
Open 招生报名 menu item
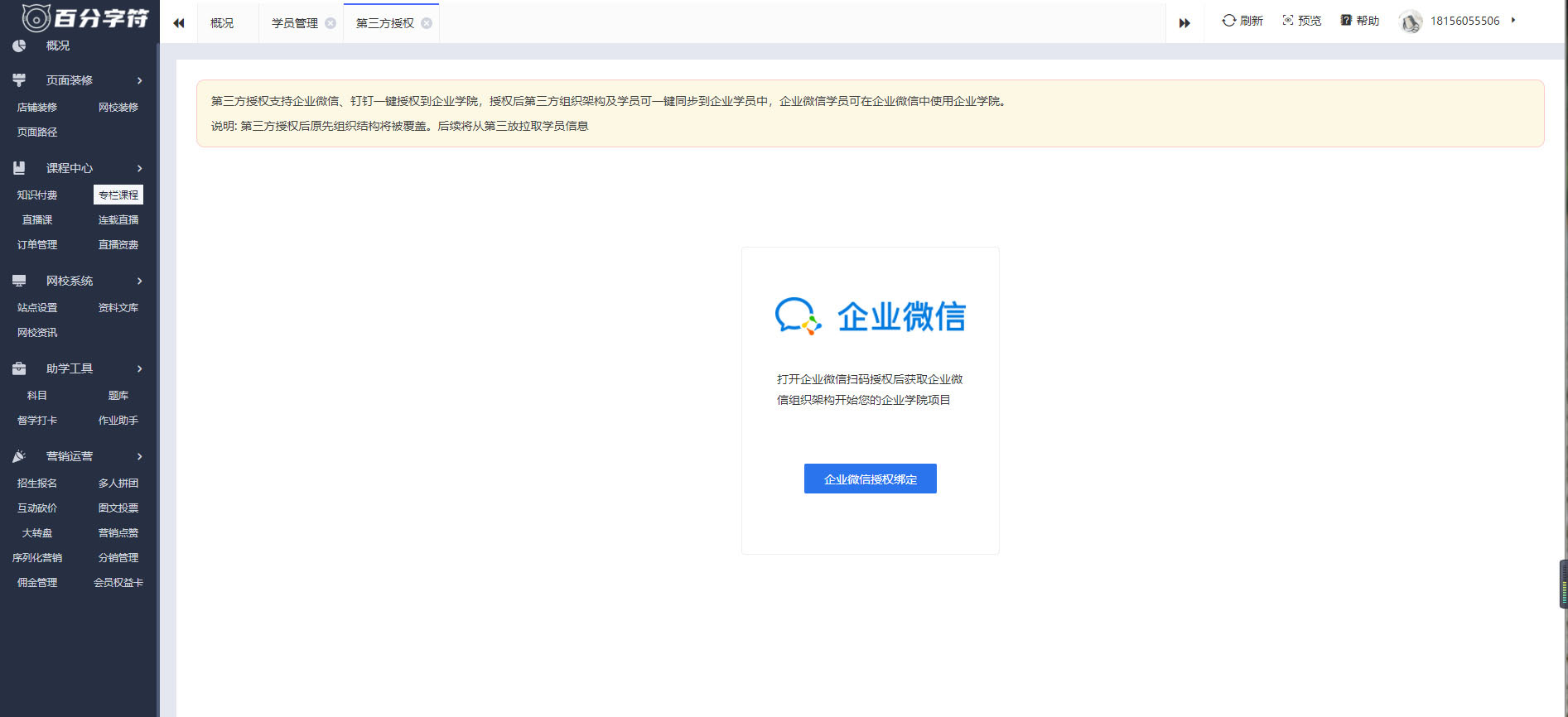(x=37, y=484)
